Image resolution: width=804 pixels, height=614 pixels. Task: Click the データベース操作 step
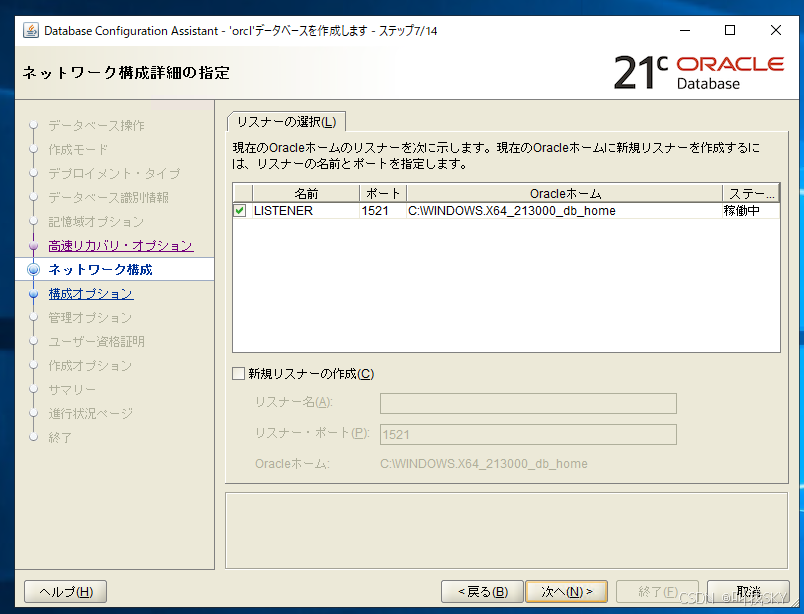96,125
